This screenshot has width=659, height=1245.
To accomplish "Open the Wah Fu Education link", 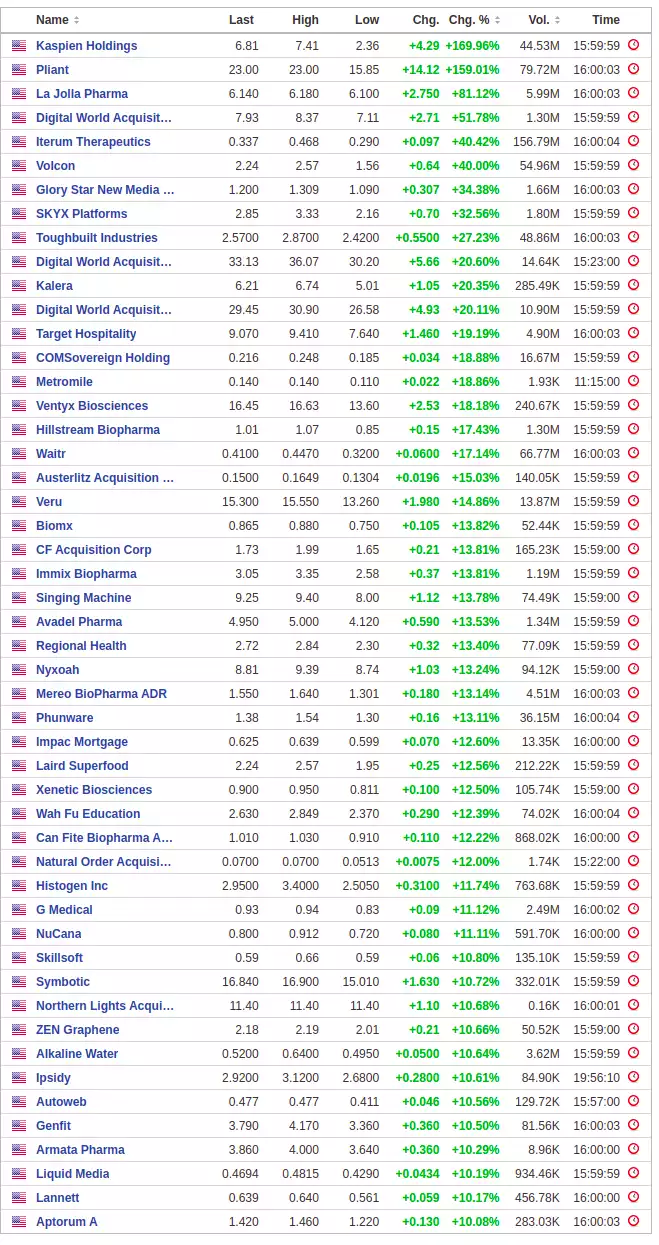I will point(88,814).
